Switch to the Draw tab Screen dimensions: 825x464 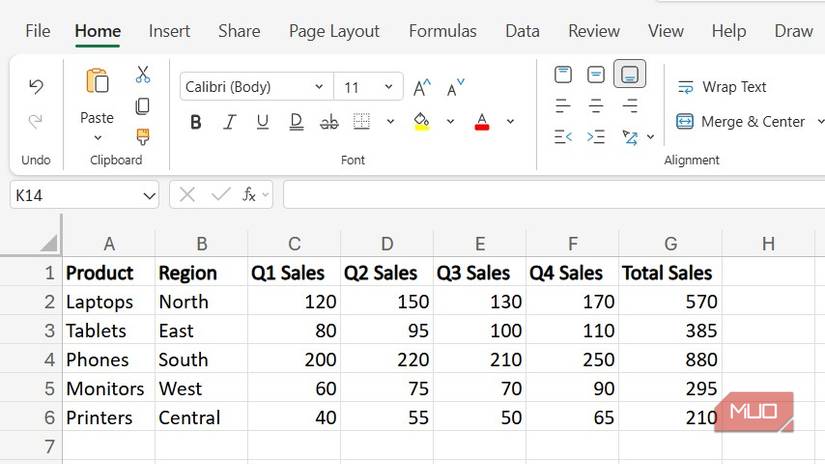(x=793, y=31)
